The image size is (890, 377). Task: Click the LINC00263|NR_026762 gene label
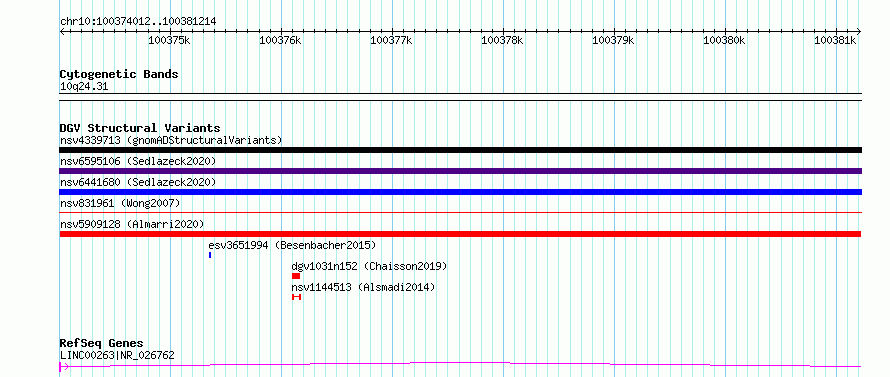tap(117, 356)
